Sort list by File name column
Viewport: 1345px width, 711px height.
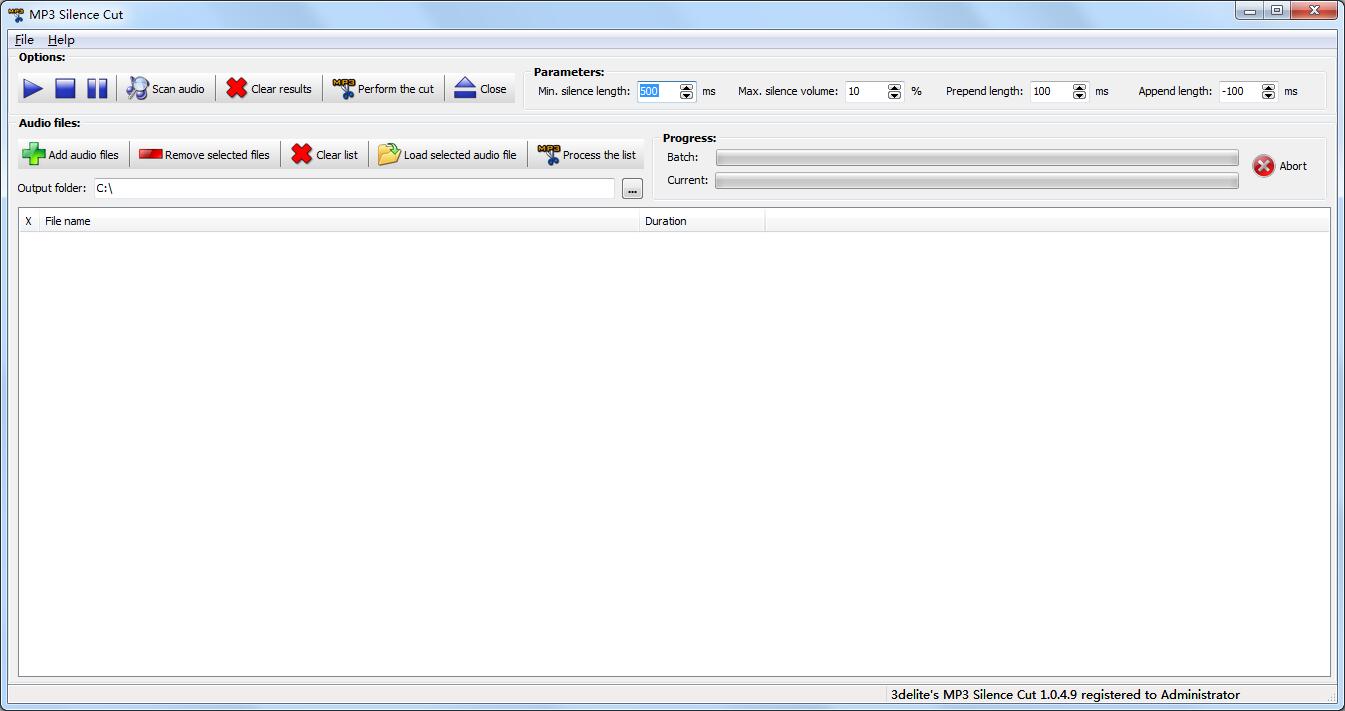pyautogui.click(x=339, y=221)
